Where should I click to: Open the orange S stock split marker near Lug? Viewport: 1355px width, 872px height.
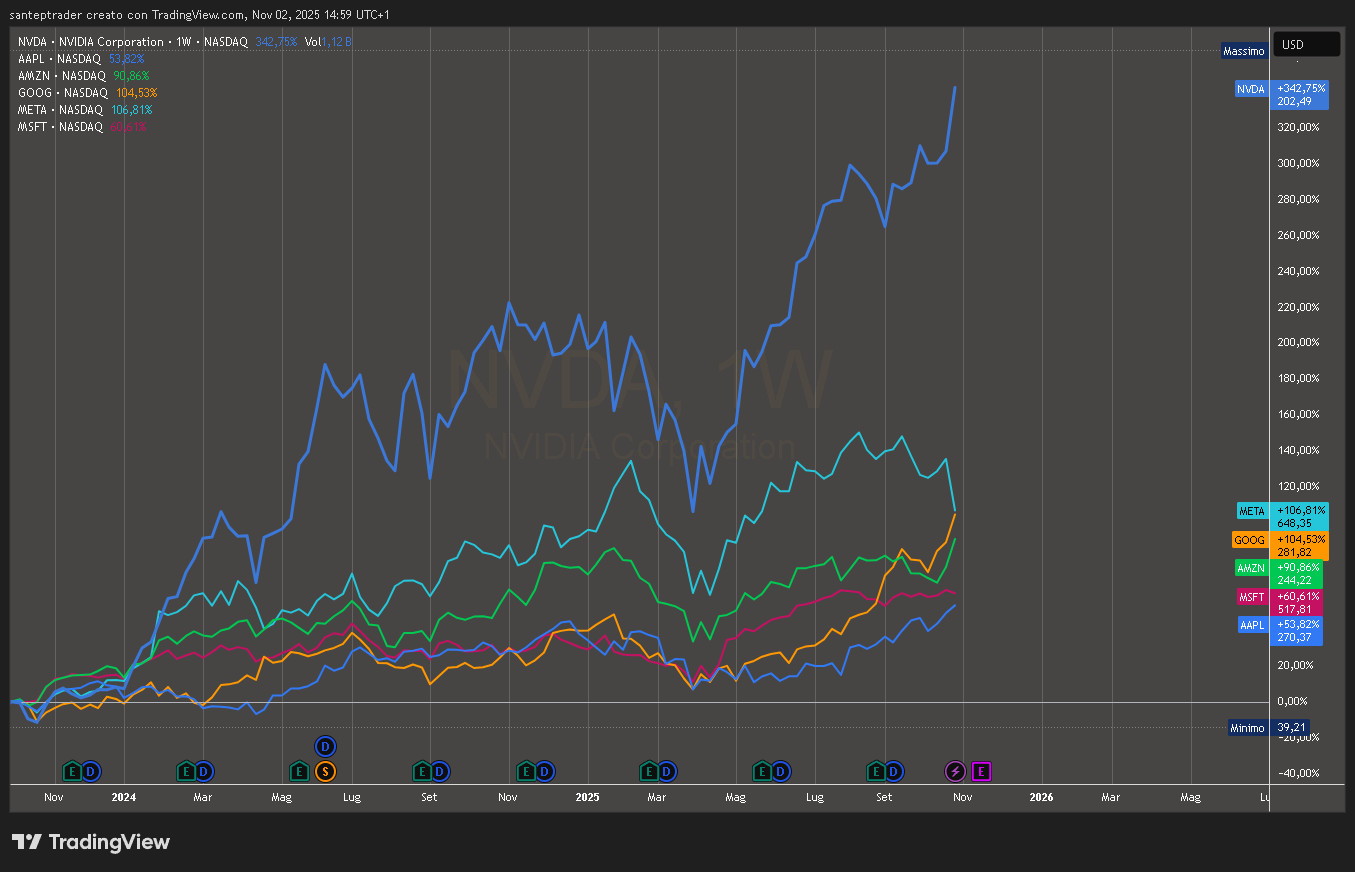pos(324,771)
